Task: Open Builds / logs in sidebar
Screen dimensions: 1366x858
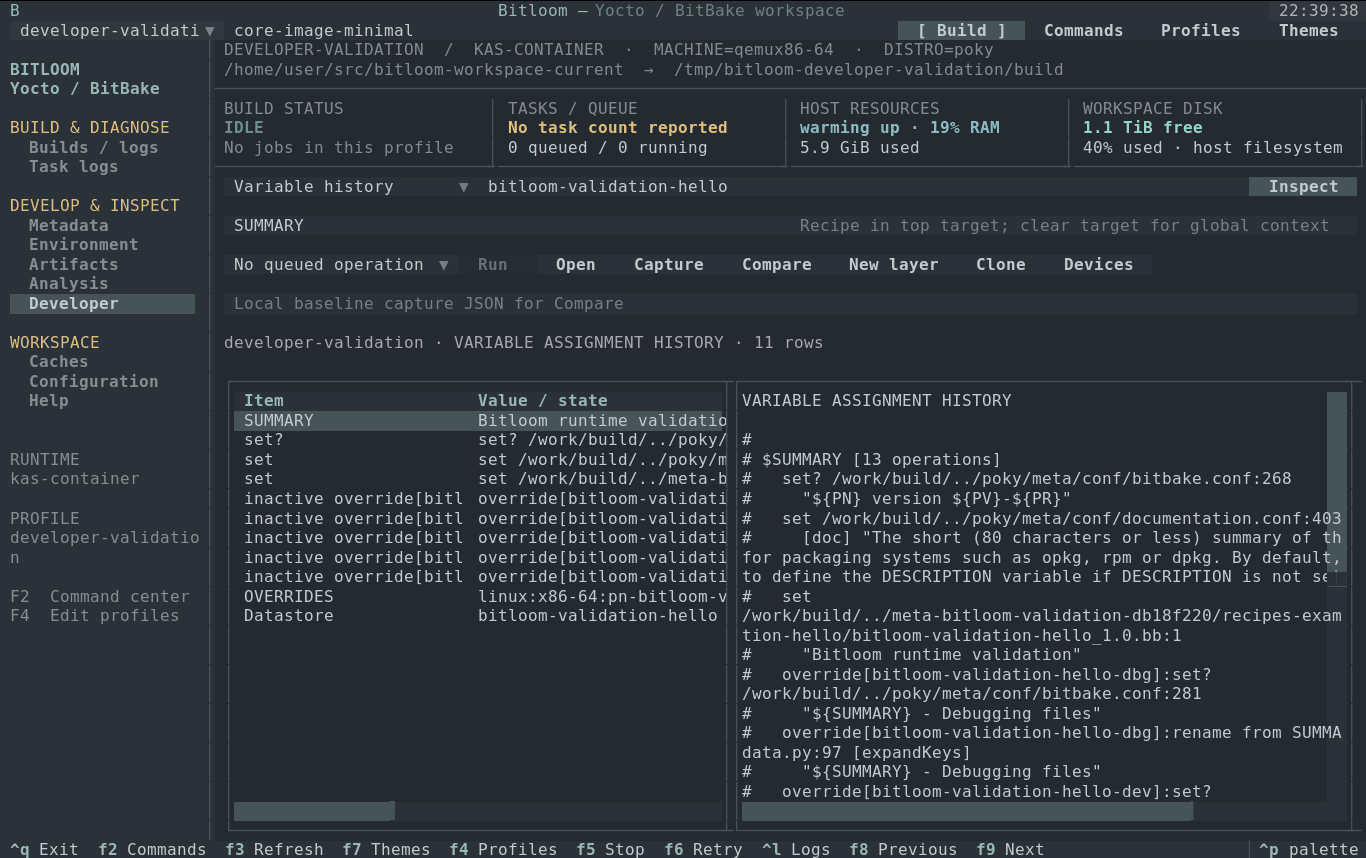Action: [x=93, y=148]
